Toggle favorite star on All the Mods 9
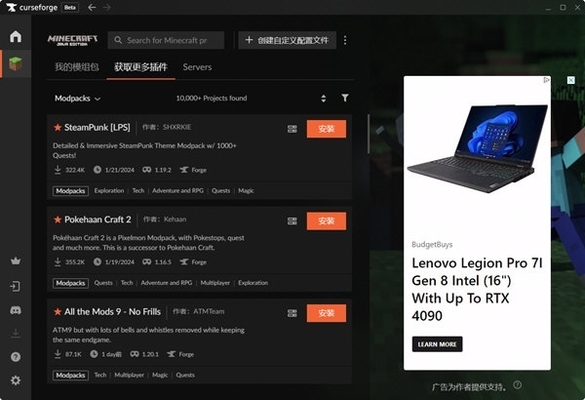Image resolution: width=585 pixels, height=400 pixels. coord(57,312)
